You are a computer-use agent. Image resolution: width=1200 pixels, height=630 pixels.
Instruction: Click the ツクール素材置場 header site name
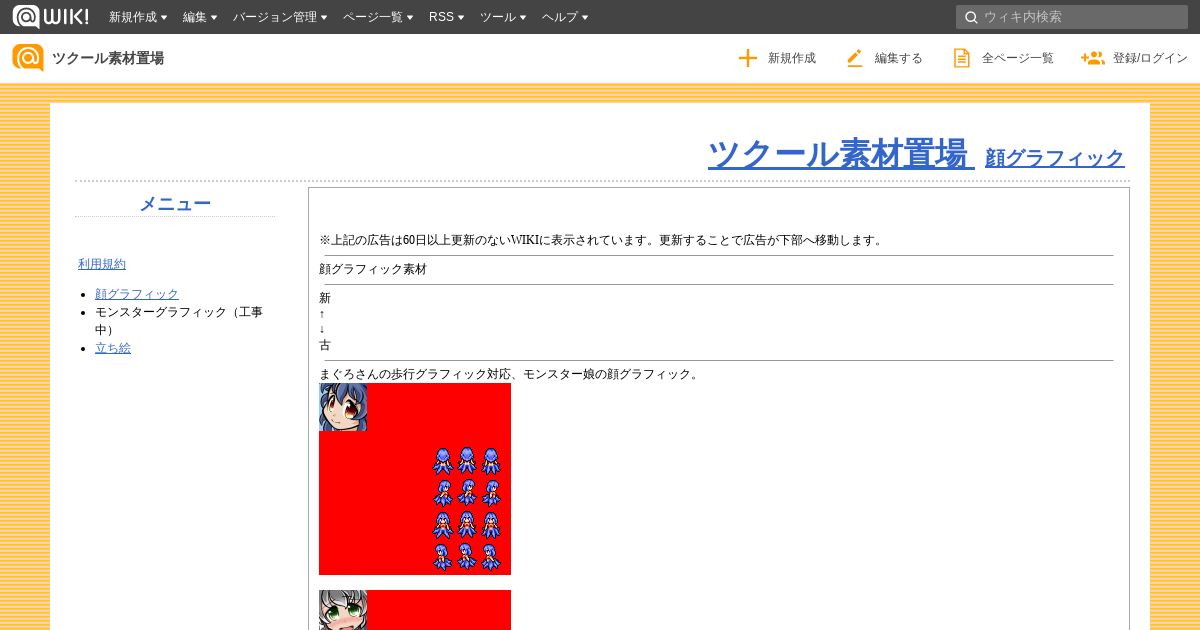point(108,58)
